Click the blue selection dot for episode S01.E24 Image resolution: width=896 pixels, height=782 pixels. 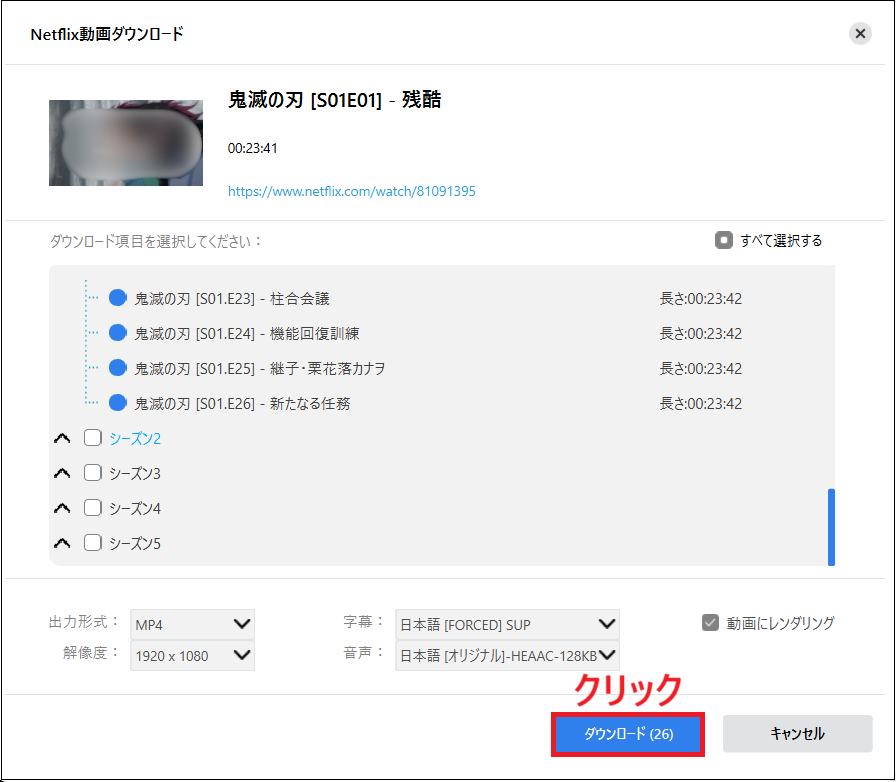[x=117, y=333]
